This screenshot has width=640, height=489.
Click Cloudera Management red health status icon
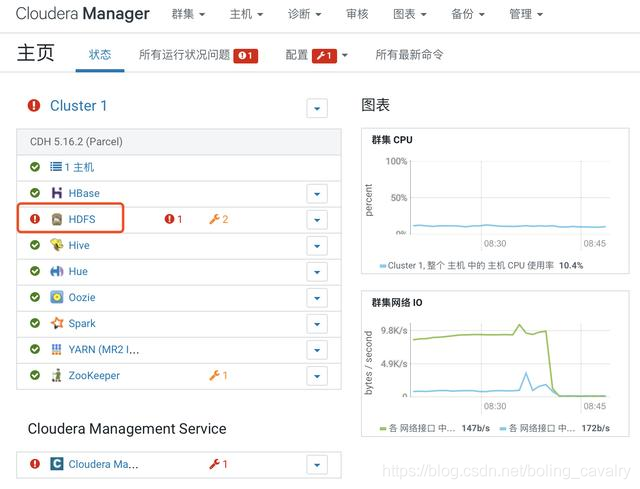[x=35, y=464]
